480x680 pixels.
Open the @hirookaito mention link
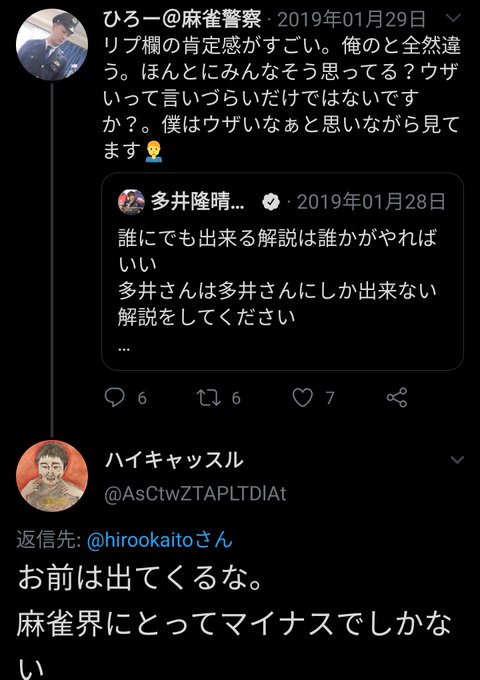click(x=160, y=540)
